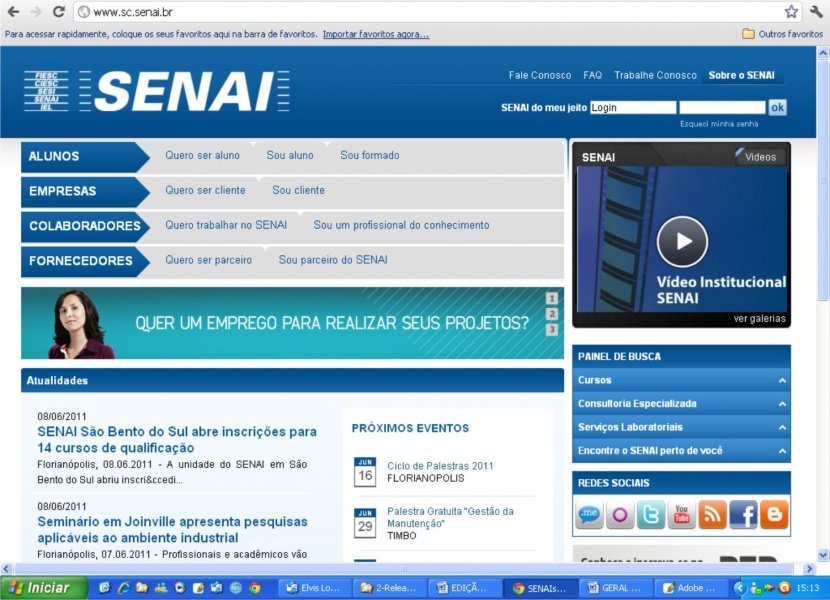
Task: Open the Seminário em Joinville news headline
Action: (173, 530)
